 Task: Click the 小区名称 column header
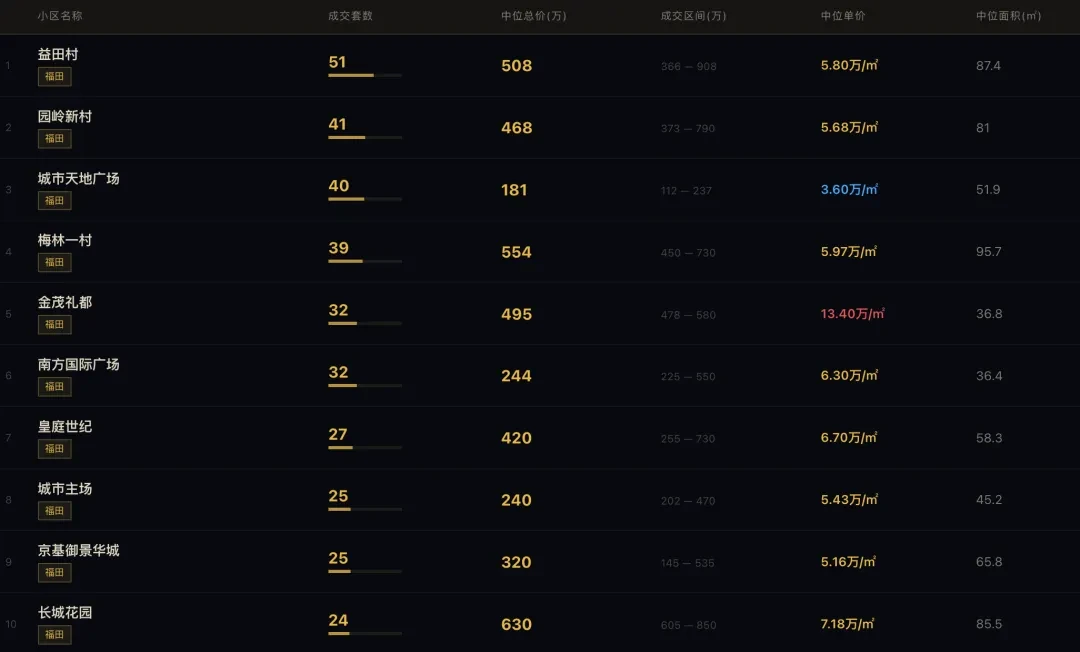coord(60,16)
